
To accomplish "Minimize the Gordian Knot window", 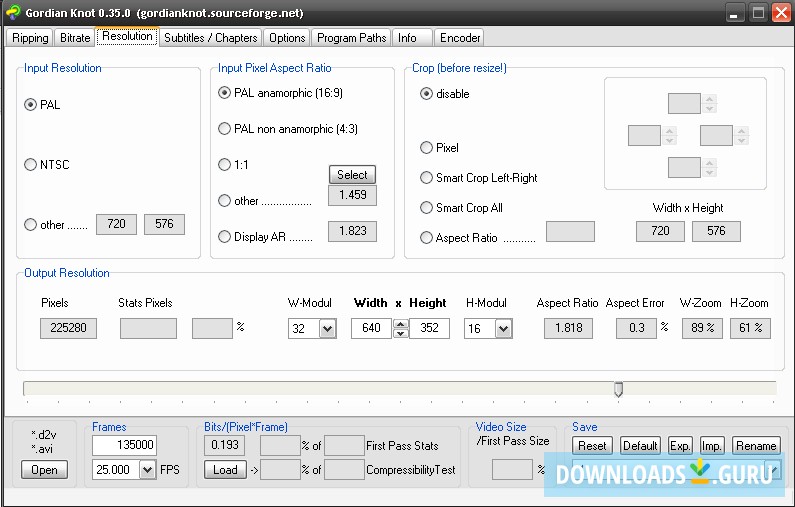I will point(733,13).
